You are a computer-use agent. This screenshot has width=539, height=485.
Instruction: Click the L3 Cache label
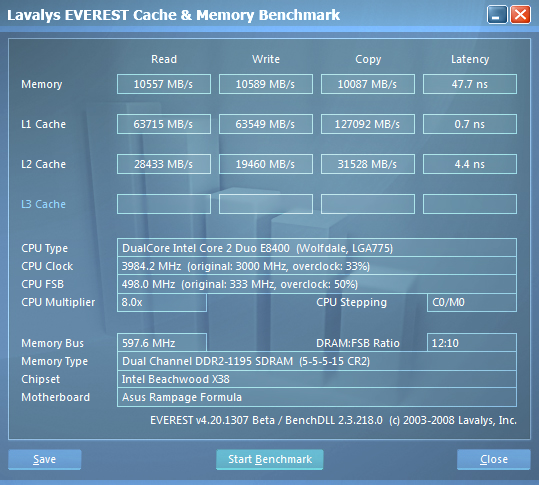tap(43, 204)
